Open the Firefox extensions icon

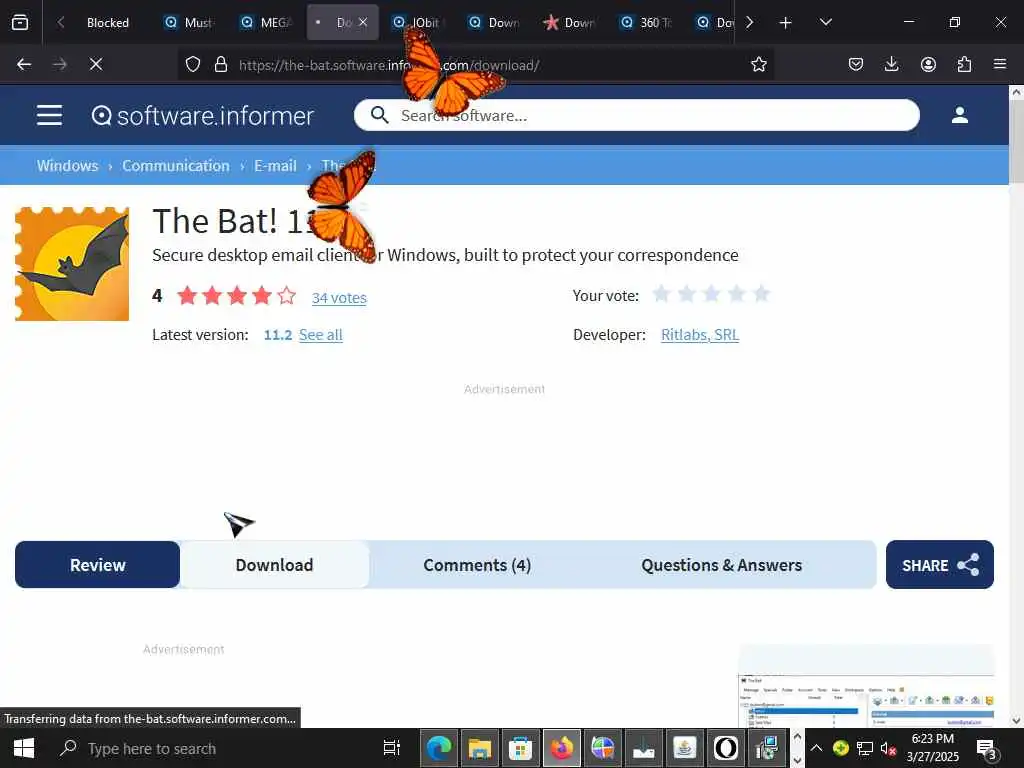point(964,64)
